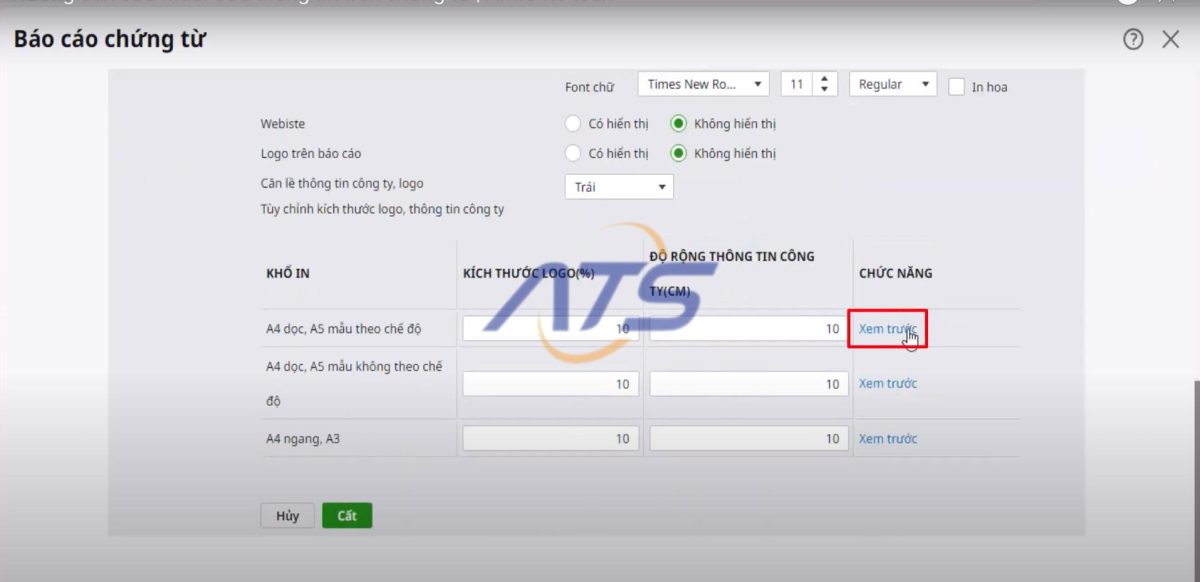Edit company info width for mẫu không theo chế độ
Screen dimensions: 1200x582
[748, 384]
